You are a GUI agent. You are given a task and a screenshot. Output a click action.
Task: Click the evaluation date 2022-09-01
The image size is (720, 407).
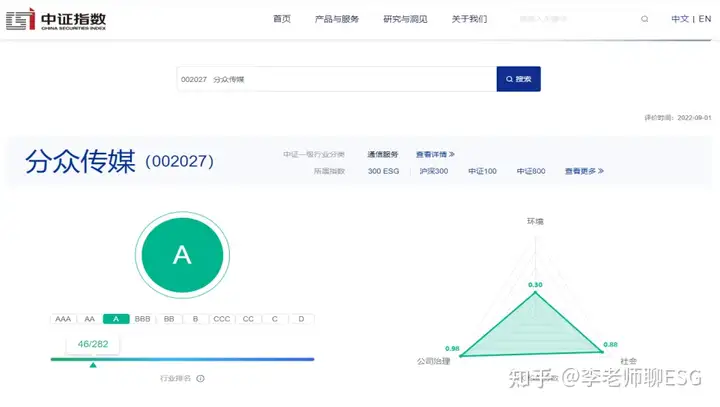(x=694, y=118)
